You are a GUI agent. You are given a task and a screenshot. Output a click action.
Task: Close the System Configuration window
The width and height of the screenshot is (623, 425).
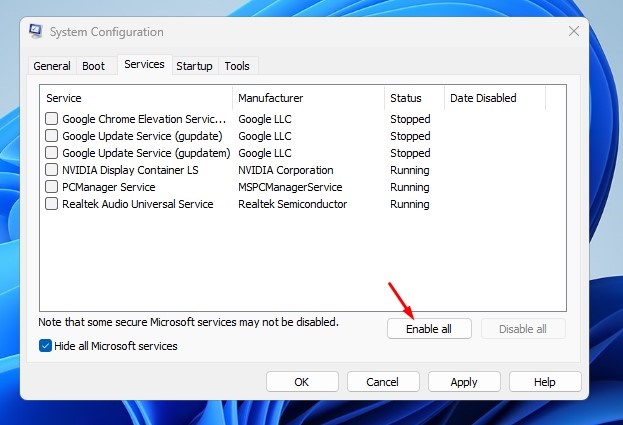point(573,31)
